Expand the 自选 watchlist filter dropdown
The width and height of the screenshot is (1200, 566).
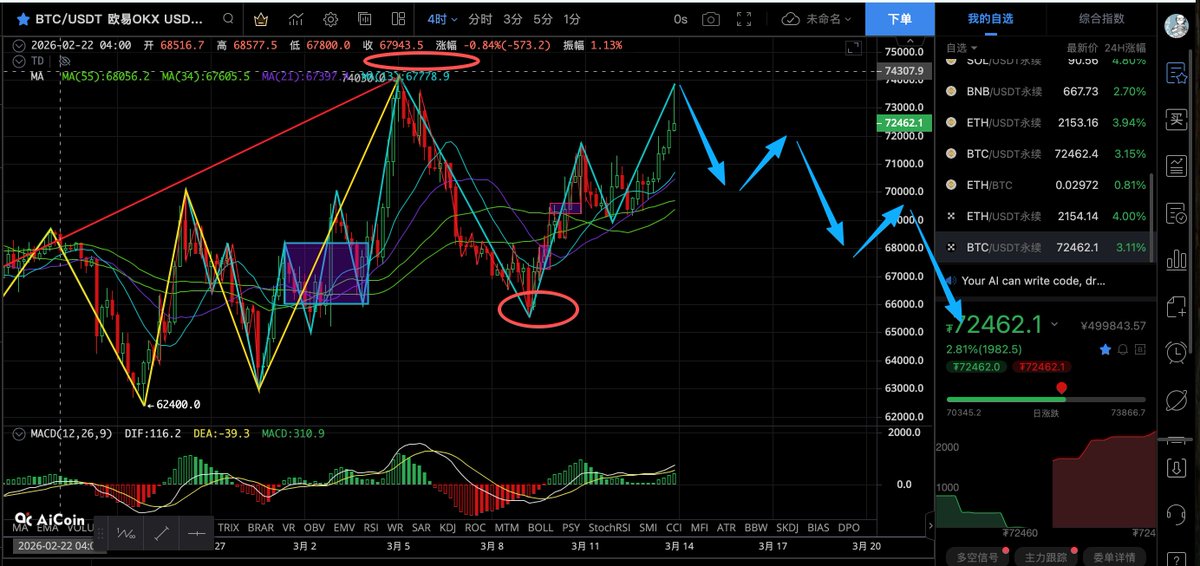click(x=964, y=47)
